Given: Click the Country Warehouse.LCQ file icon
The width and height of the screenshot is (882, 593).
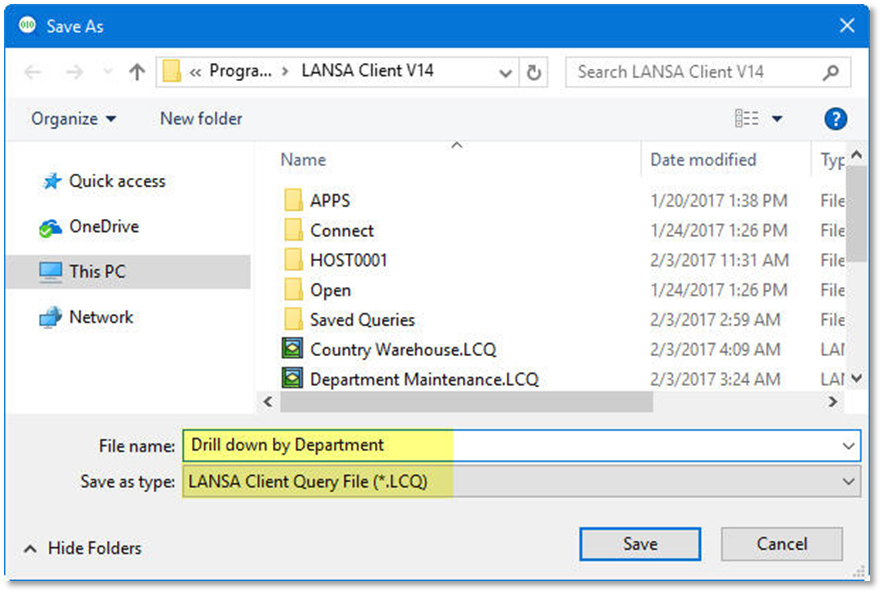Looking at the screenshot, I should tap(293, 350).
